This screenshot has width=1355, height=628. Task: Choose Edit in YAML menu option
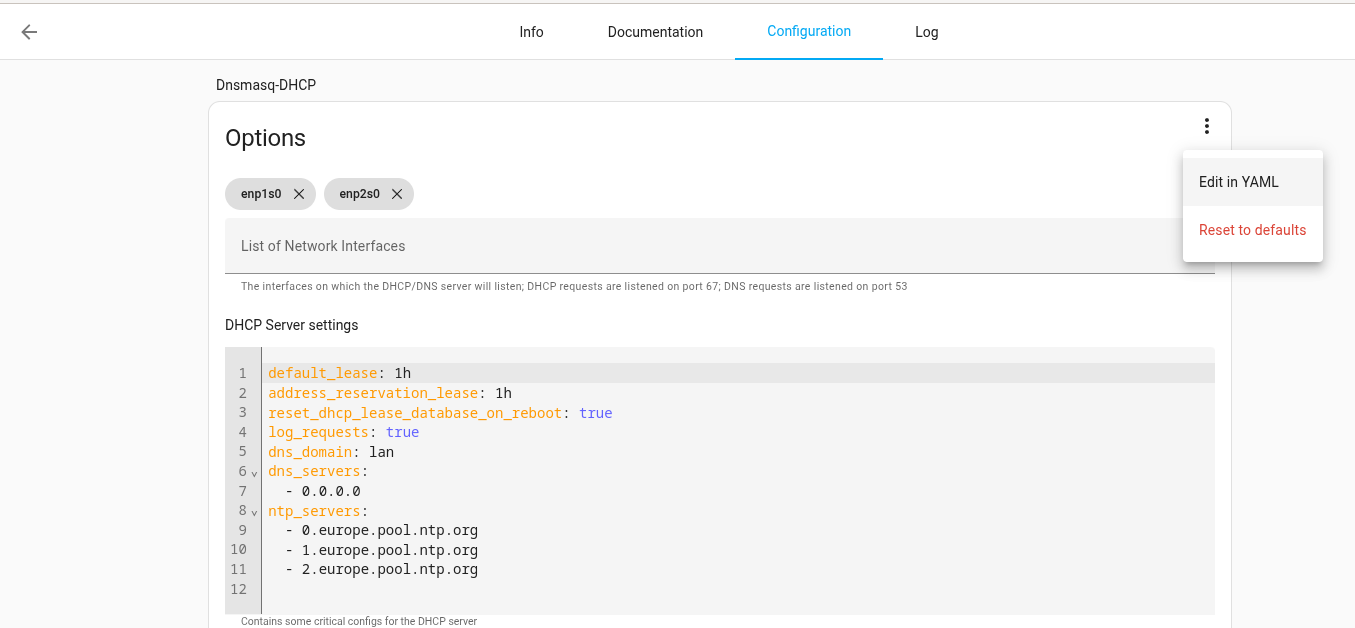[1238, 182]
